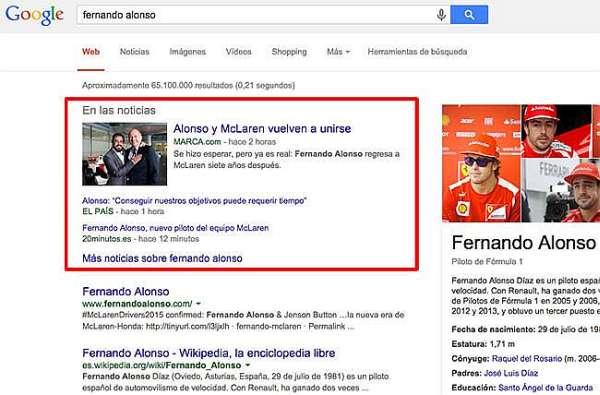Expand the Más dropdown menu
Image resolution: width=600 pixels, height=395 pixels.
(x=338, y=52)
